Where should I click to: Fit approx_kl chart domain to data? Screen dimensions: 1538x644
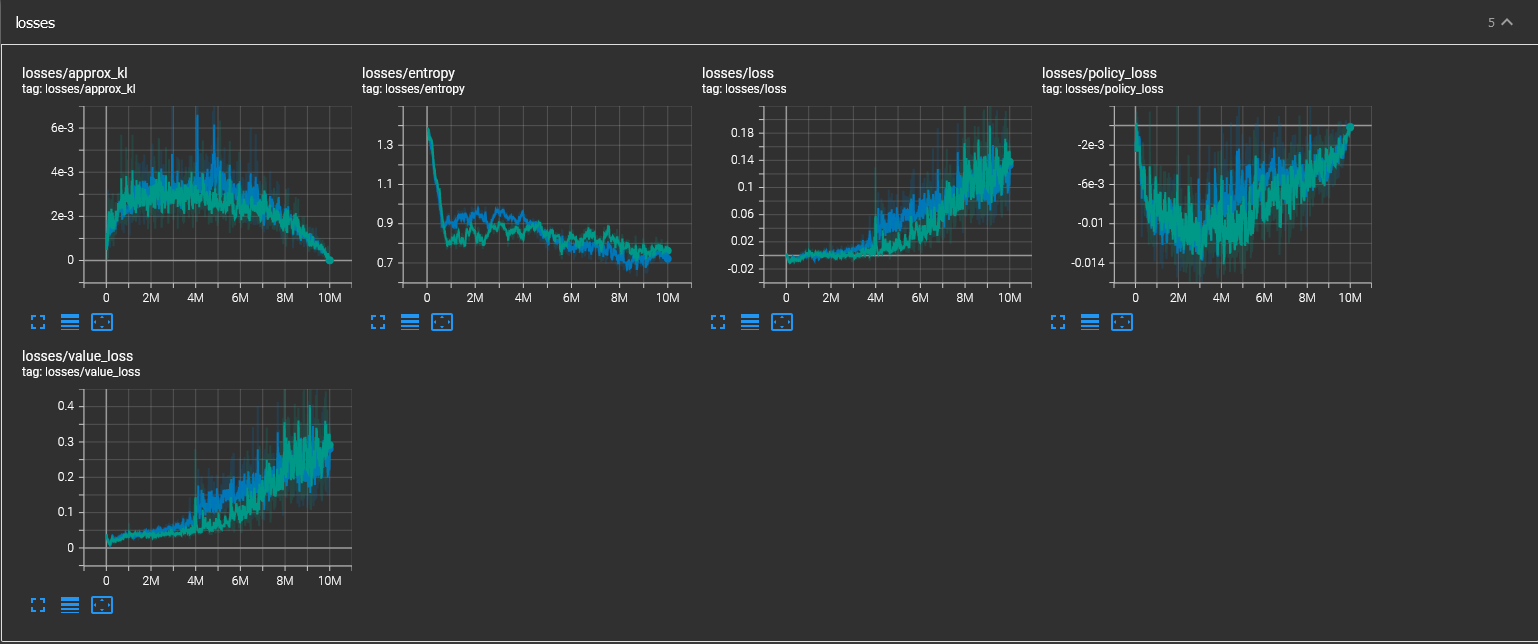pos(102,322)
